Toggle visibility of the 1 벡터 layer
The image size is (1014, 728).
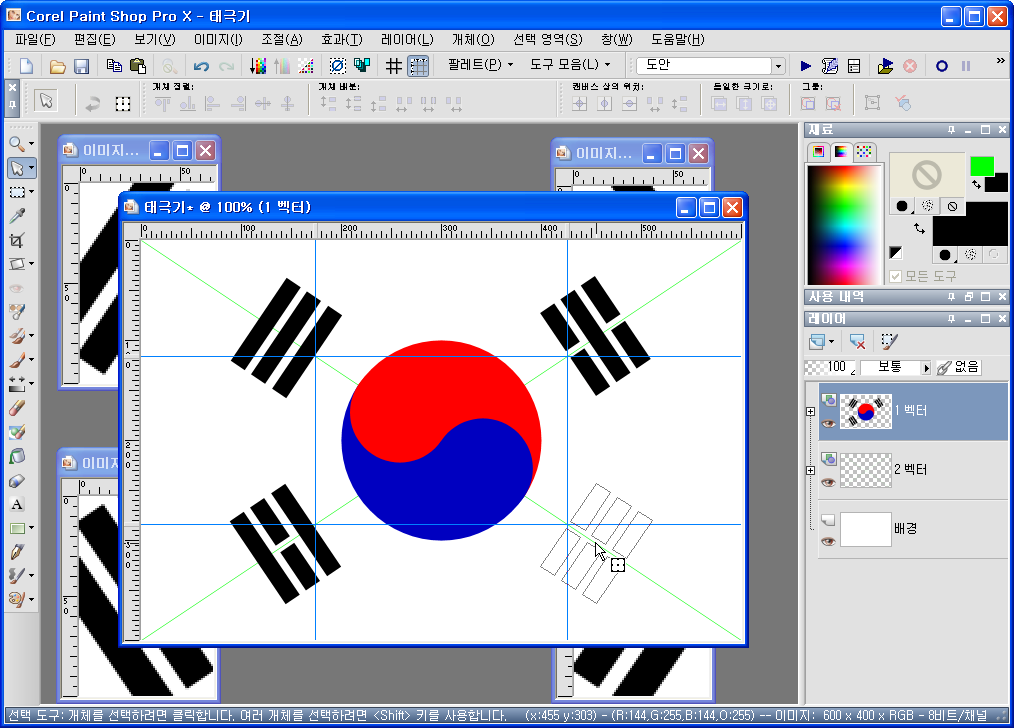(829, 422)
